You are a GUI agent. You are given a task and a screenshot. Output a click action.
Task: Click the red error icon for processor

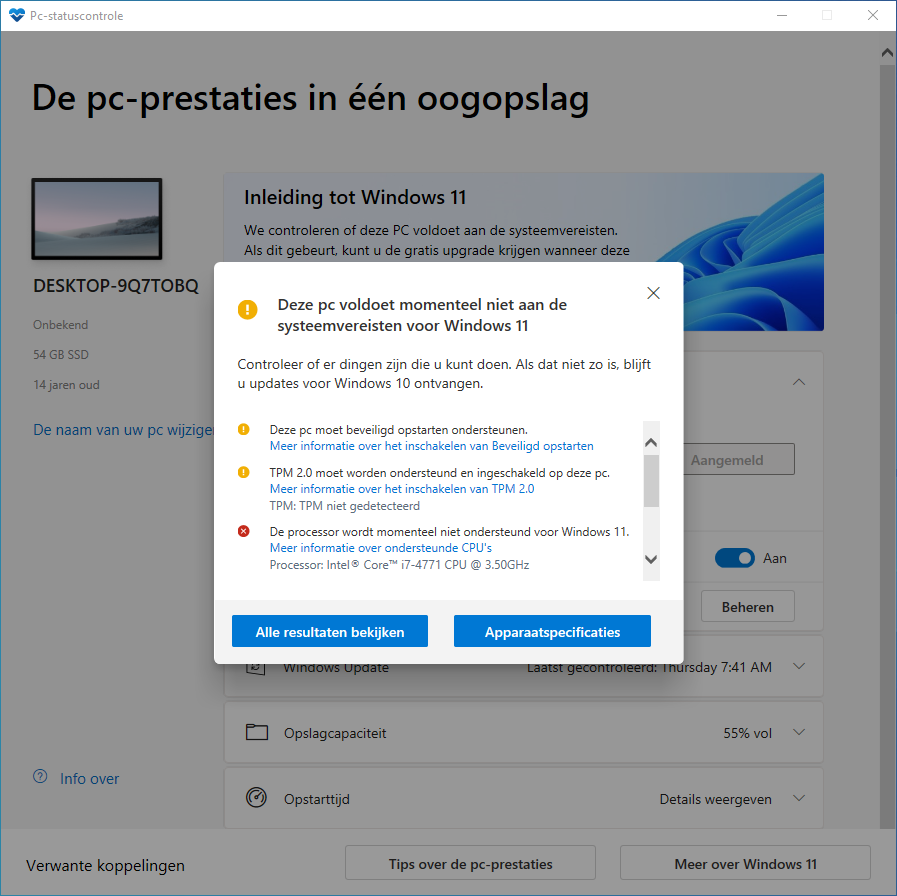[244, 531]
